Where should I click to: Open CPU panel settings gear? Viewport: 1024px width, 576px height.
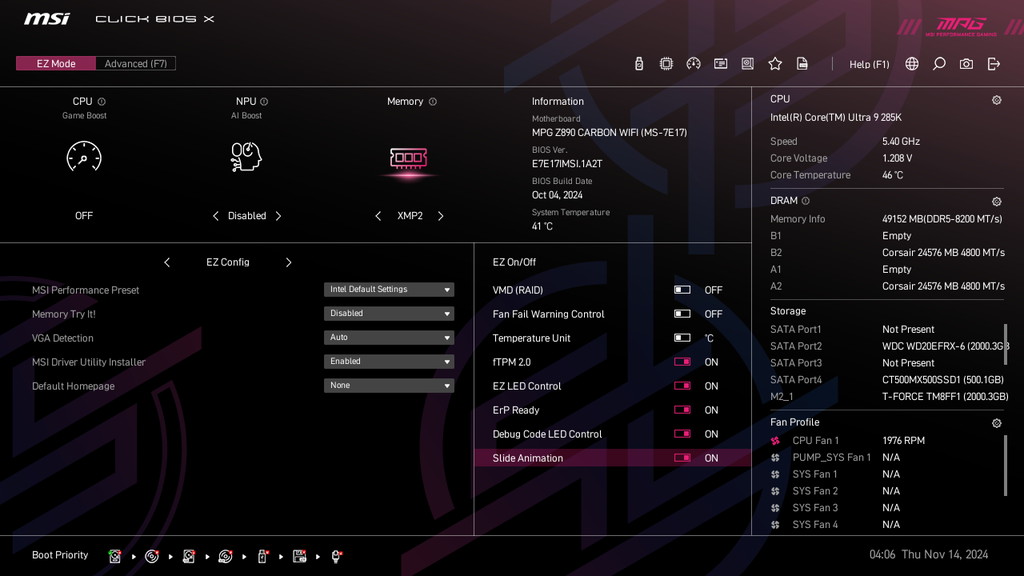[997, 100]
